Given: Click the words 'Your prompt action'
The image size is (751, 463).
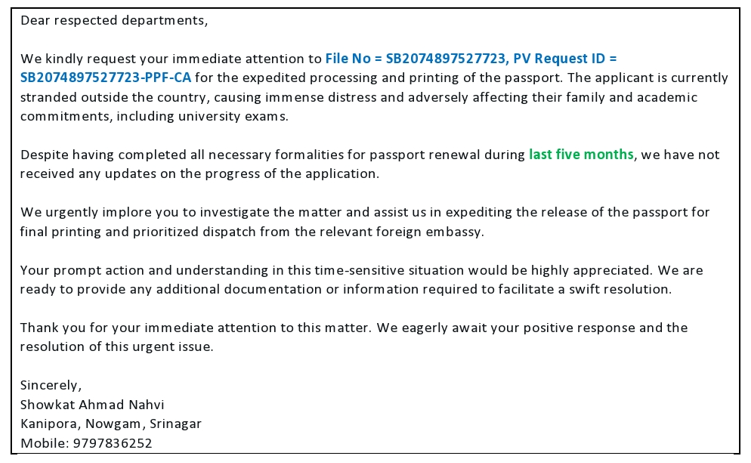Looking at the screenshot, I should (x=82, y=270).
